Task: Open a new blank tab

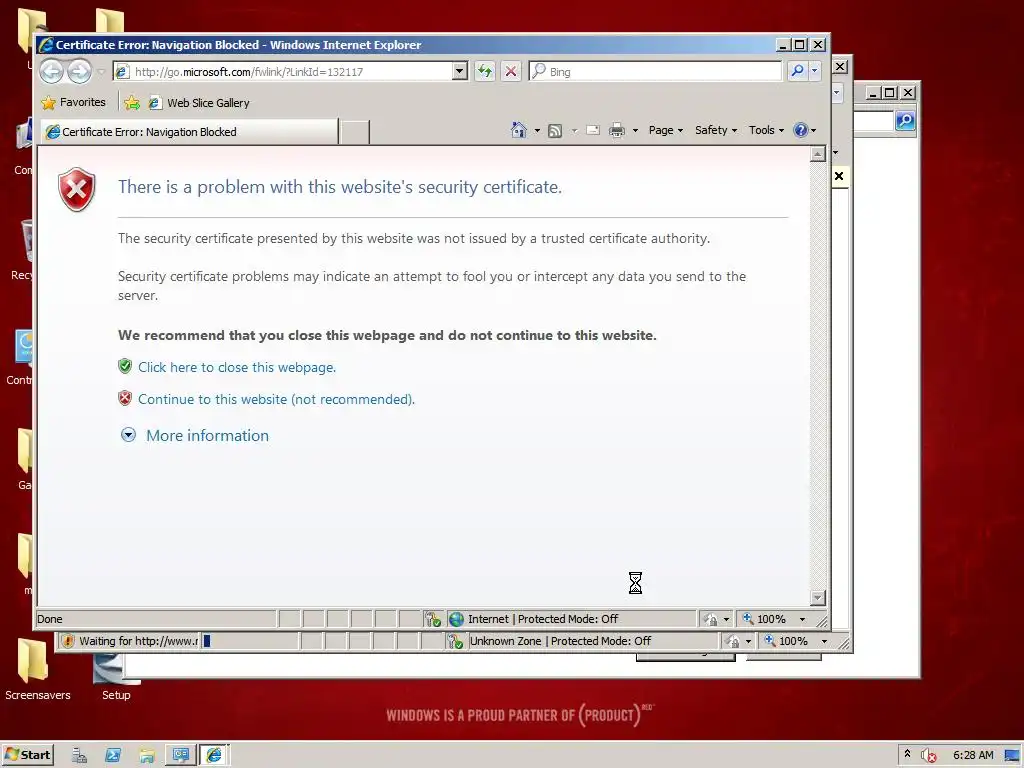Action: (355, 132)
